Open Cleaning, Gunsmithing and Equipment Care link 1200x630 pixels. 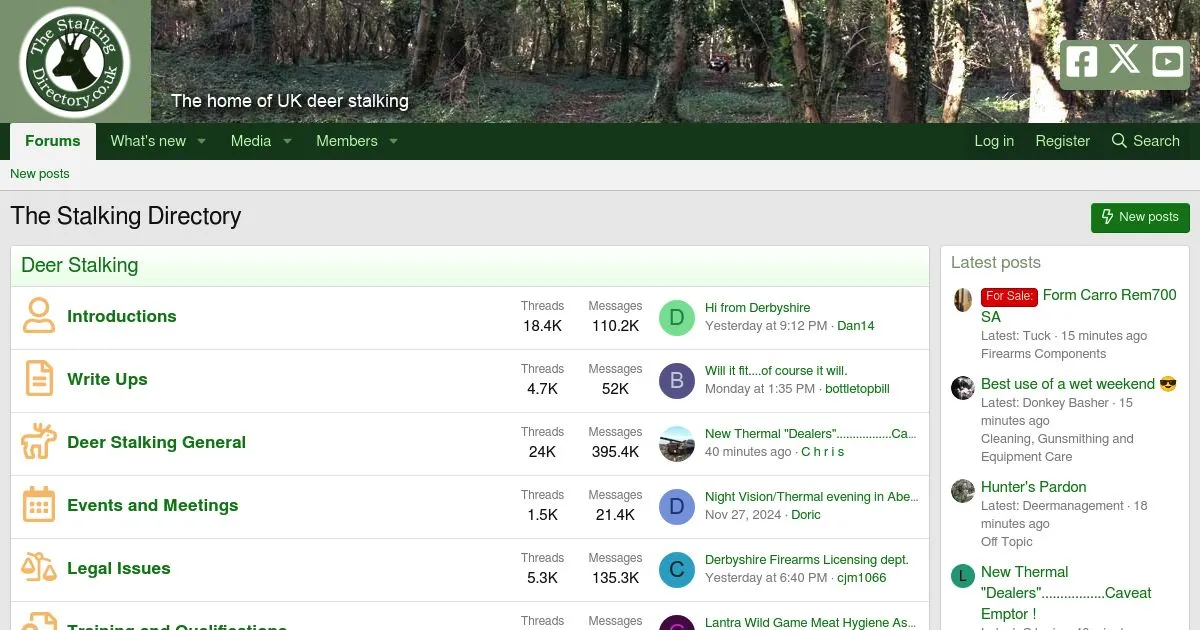[x=1057, y=448]
